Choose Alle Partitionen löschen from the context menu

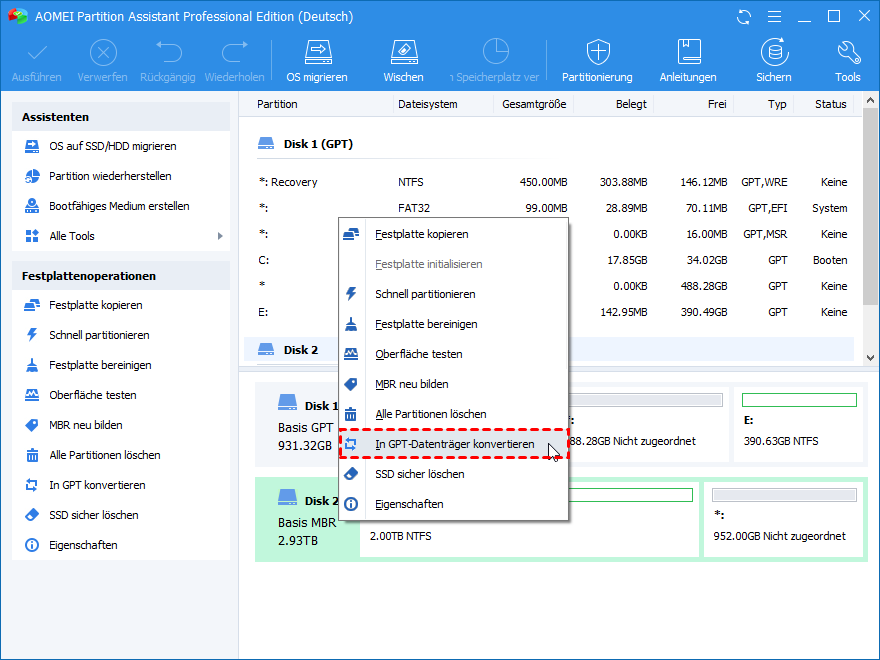pos(453,414)
